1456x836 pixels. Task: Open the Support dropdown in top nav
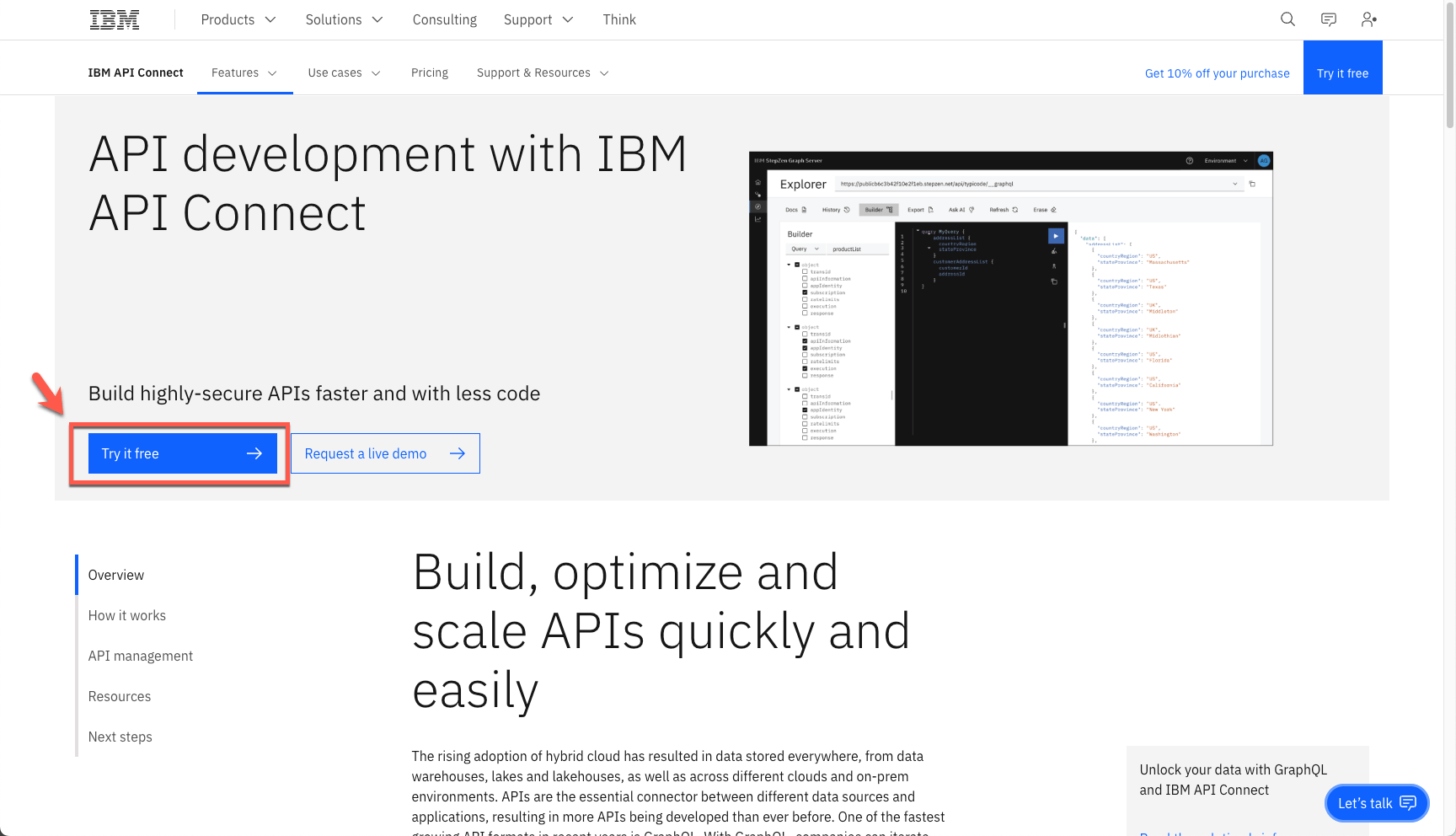538,19
